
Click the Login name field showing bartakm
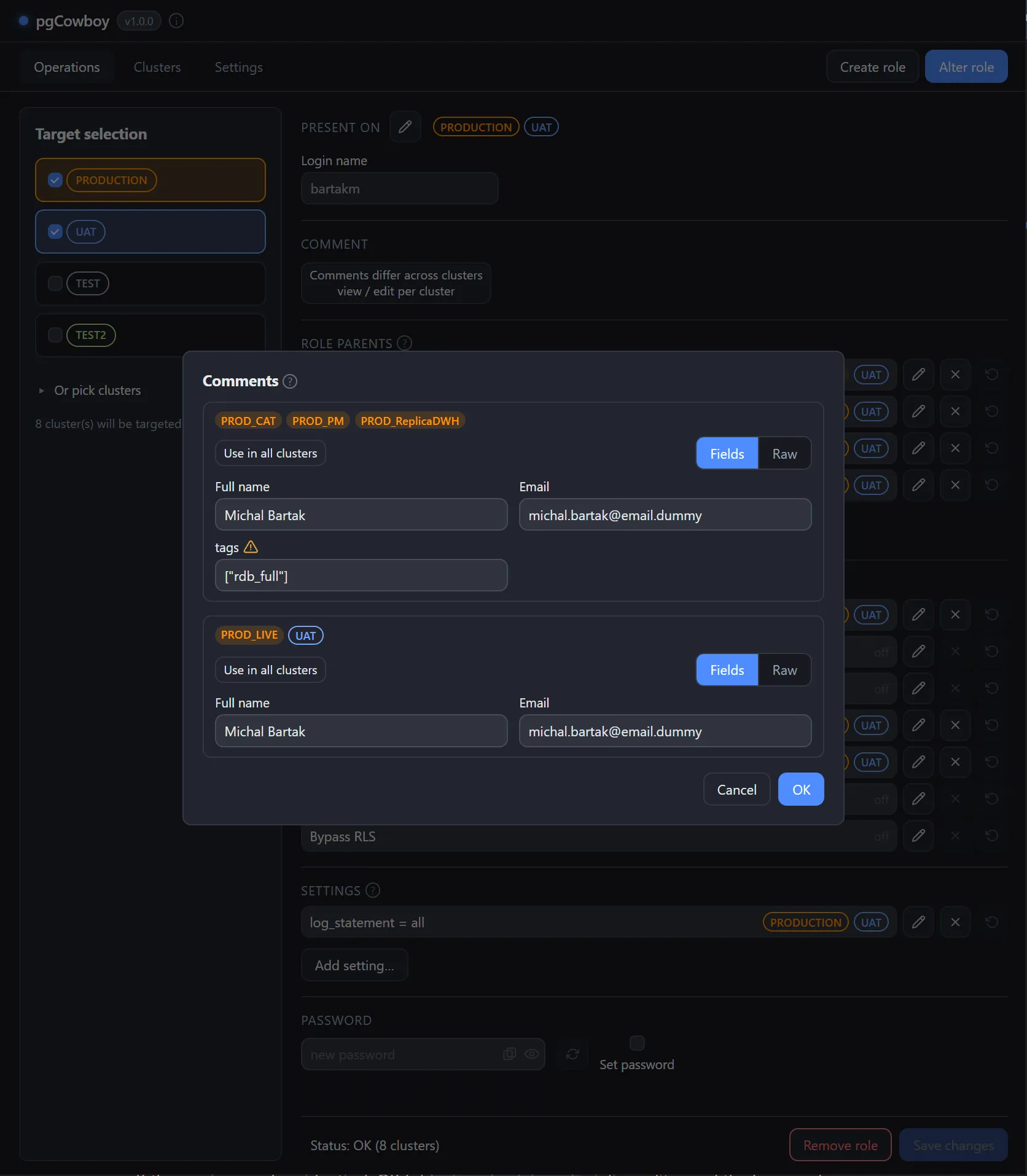click(399, 189)
